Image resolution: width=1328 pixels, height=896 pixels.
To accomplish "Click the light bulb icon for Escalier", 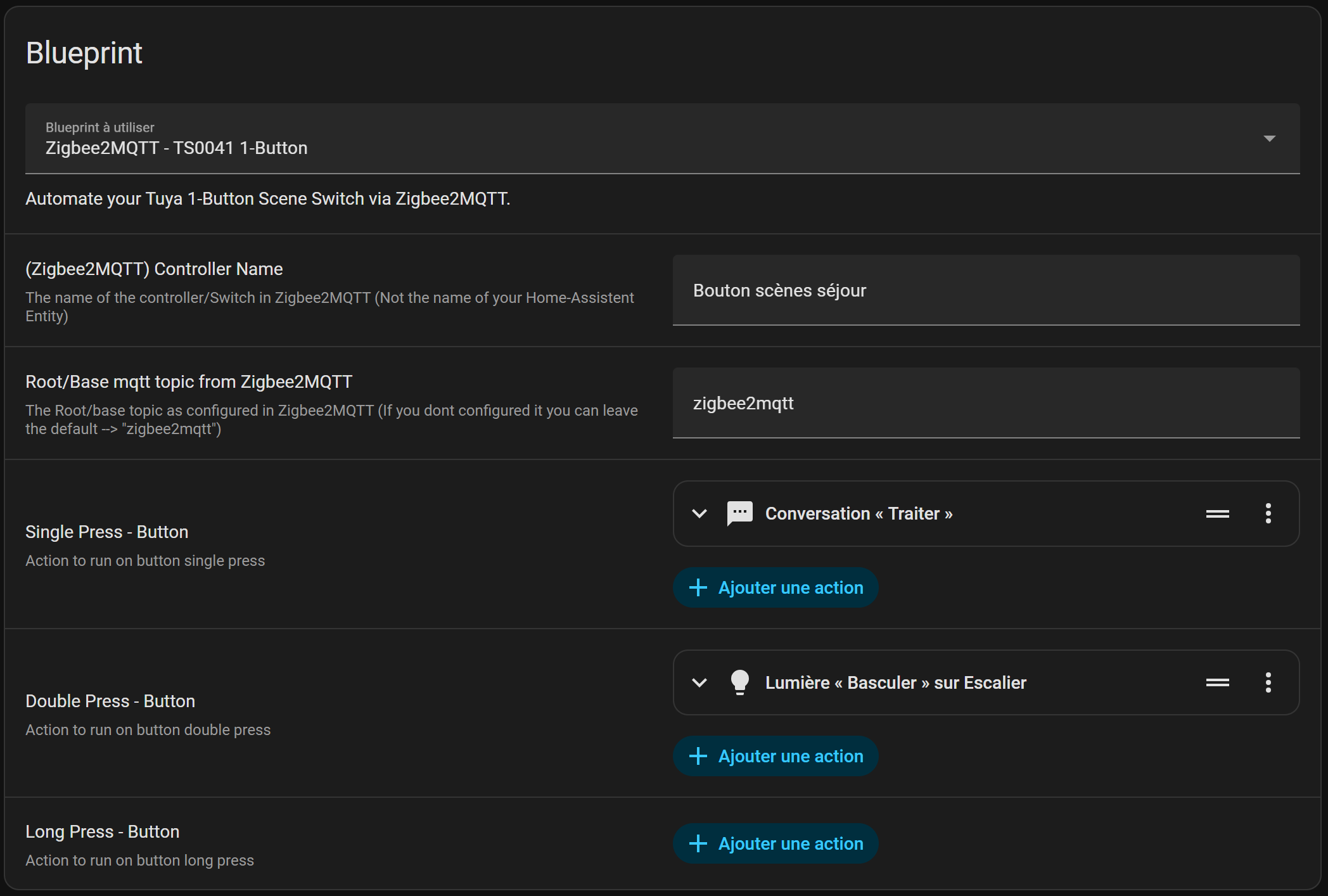I will 739,682.
